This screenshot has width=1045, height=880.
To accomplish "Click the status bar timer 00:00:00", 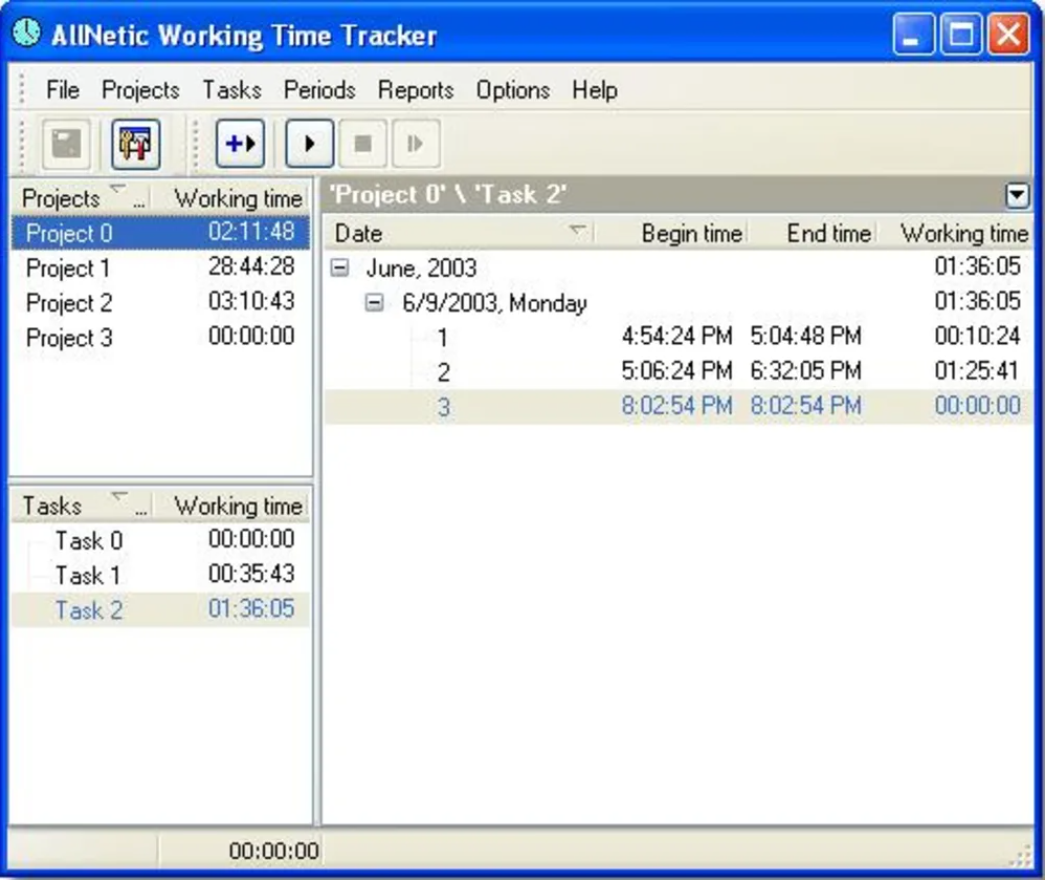I will pyautogui.click(x=273, y=851).
